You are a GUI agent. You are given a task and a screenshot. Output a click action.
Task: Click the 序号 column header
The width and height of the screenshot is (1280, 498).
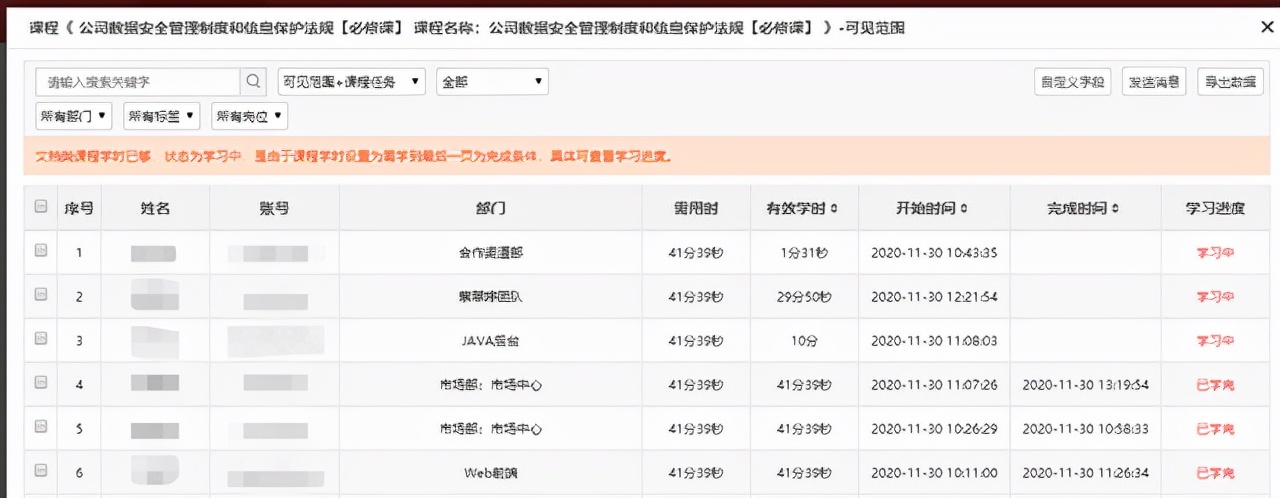click(79, 209)
